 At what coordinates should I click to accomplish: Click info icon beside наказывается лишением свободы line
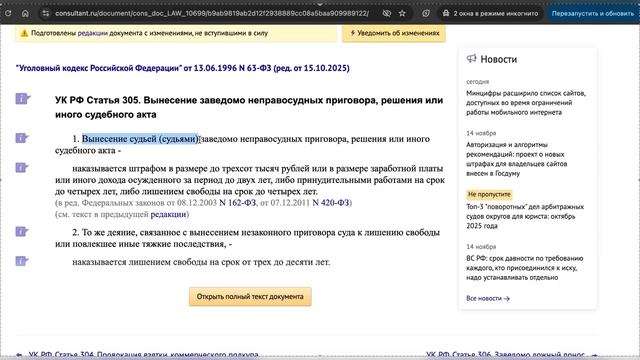(x=22, y=261)
